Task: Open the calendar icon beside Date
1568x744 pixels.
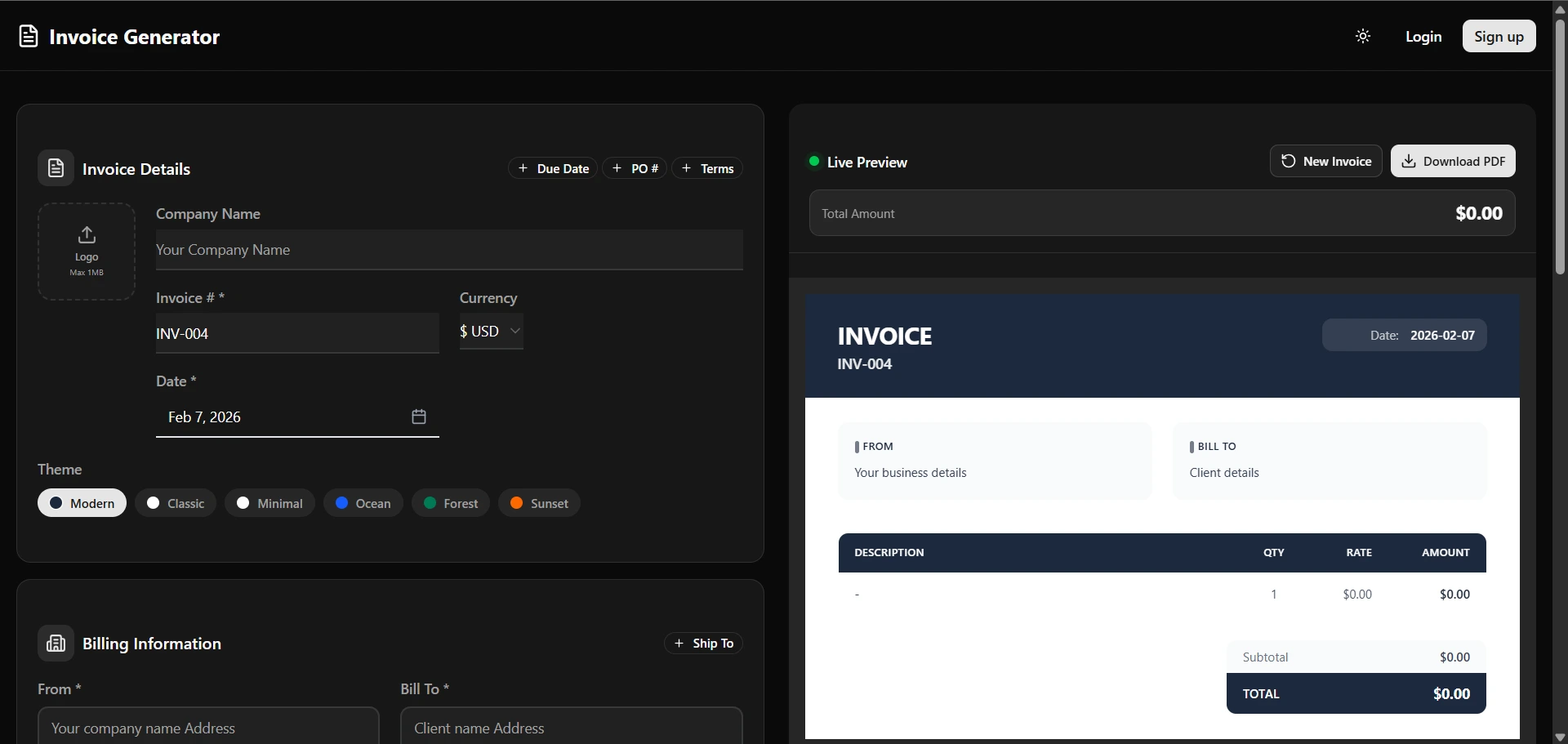Action: (418, 417)
